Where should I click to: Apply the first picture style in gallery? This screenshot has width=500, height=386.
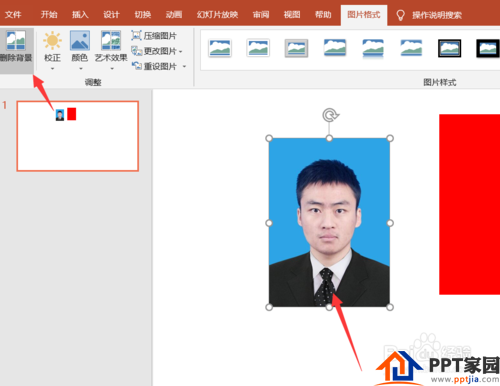coord(220,48)
